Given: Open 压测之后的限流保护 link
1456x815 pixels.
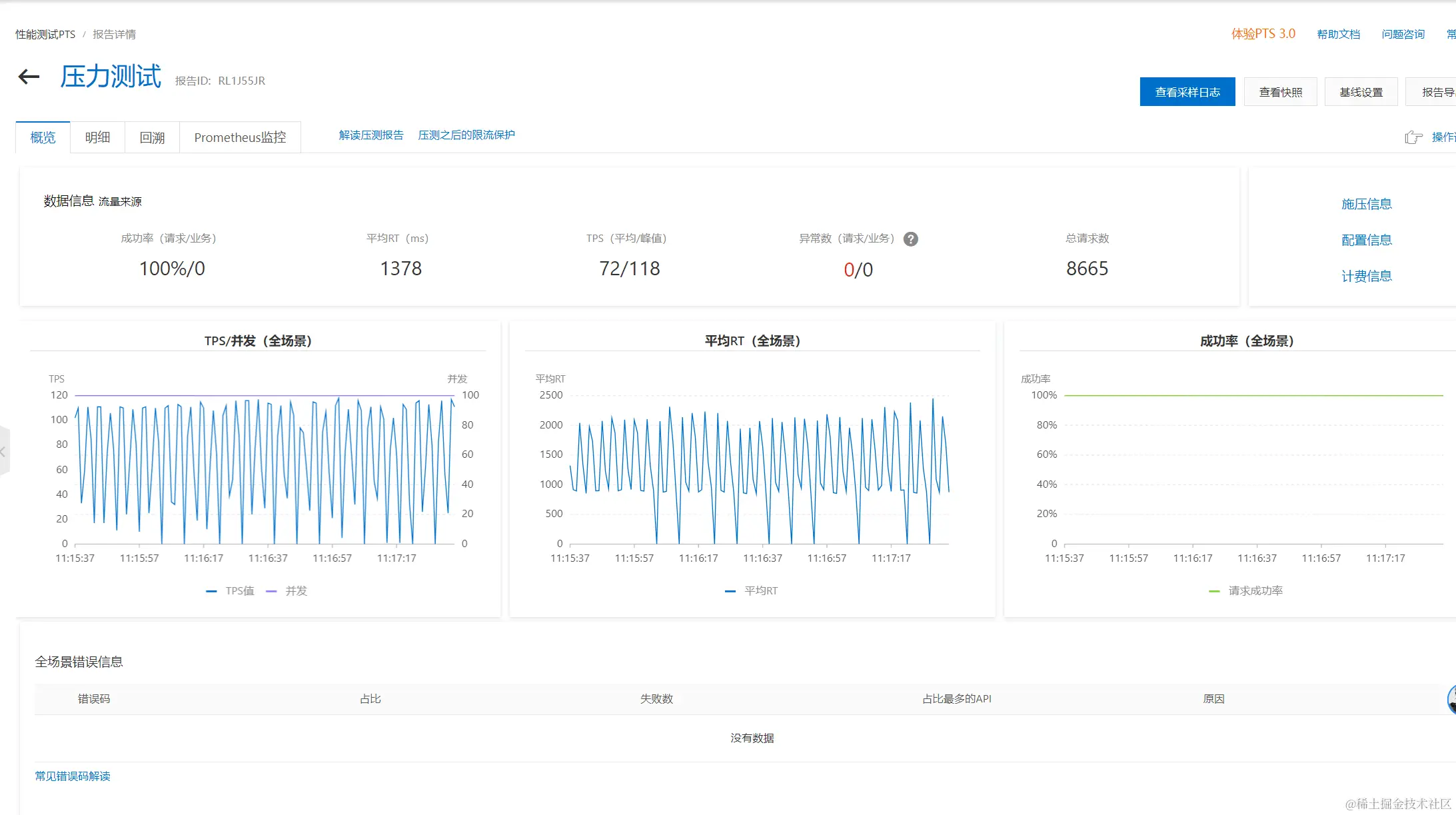Looking at the screenshot, I should [x=466, y=135].
